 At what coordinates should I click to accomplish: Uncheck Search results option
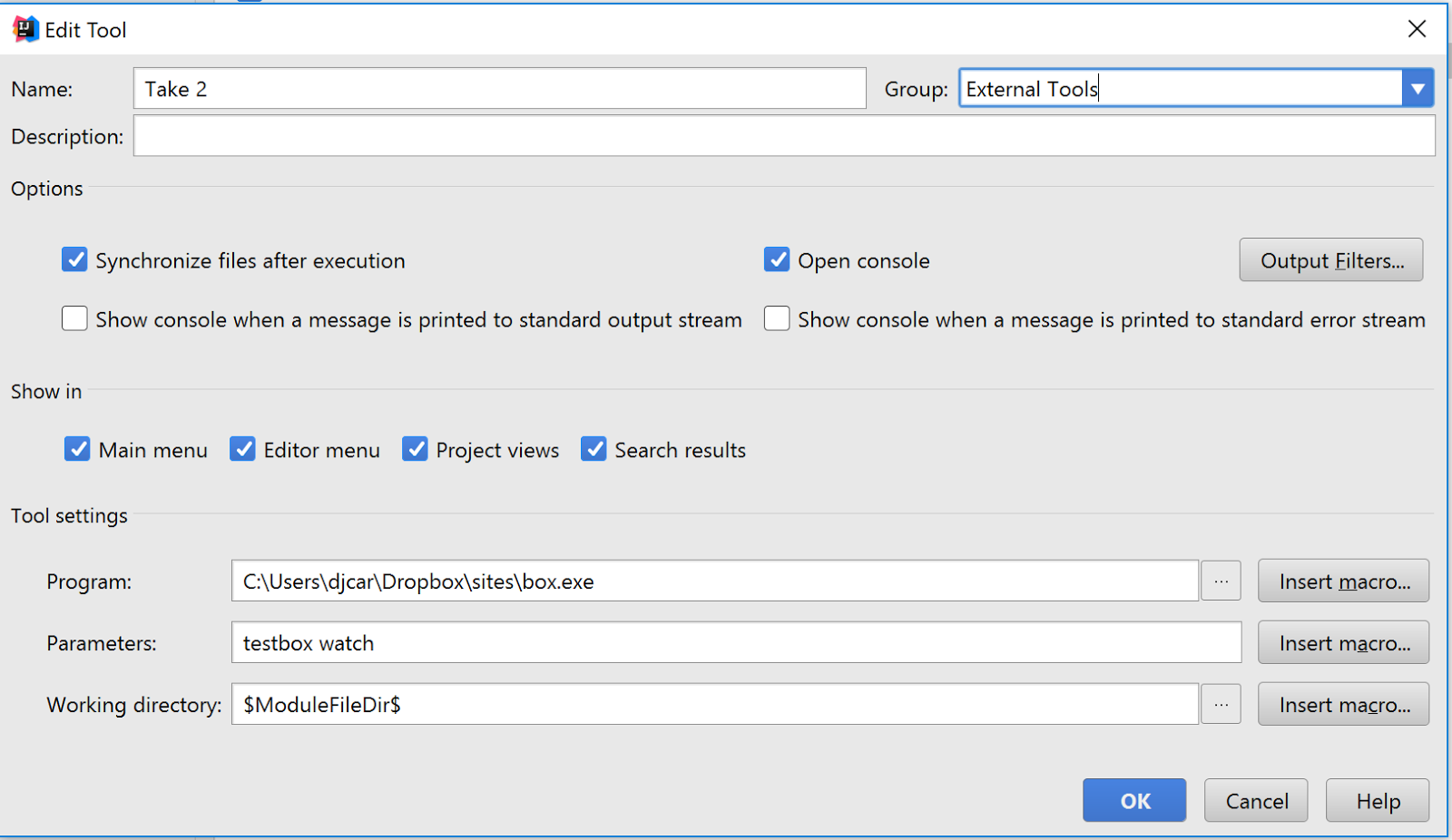coord(594,449)
